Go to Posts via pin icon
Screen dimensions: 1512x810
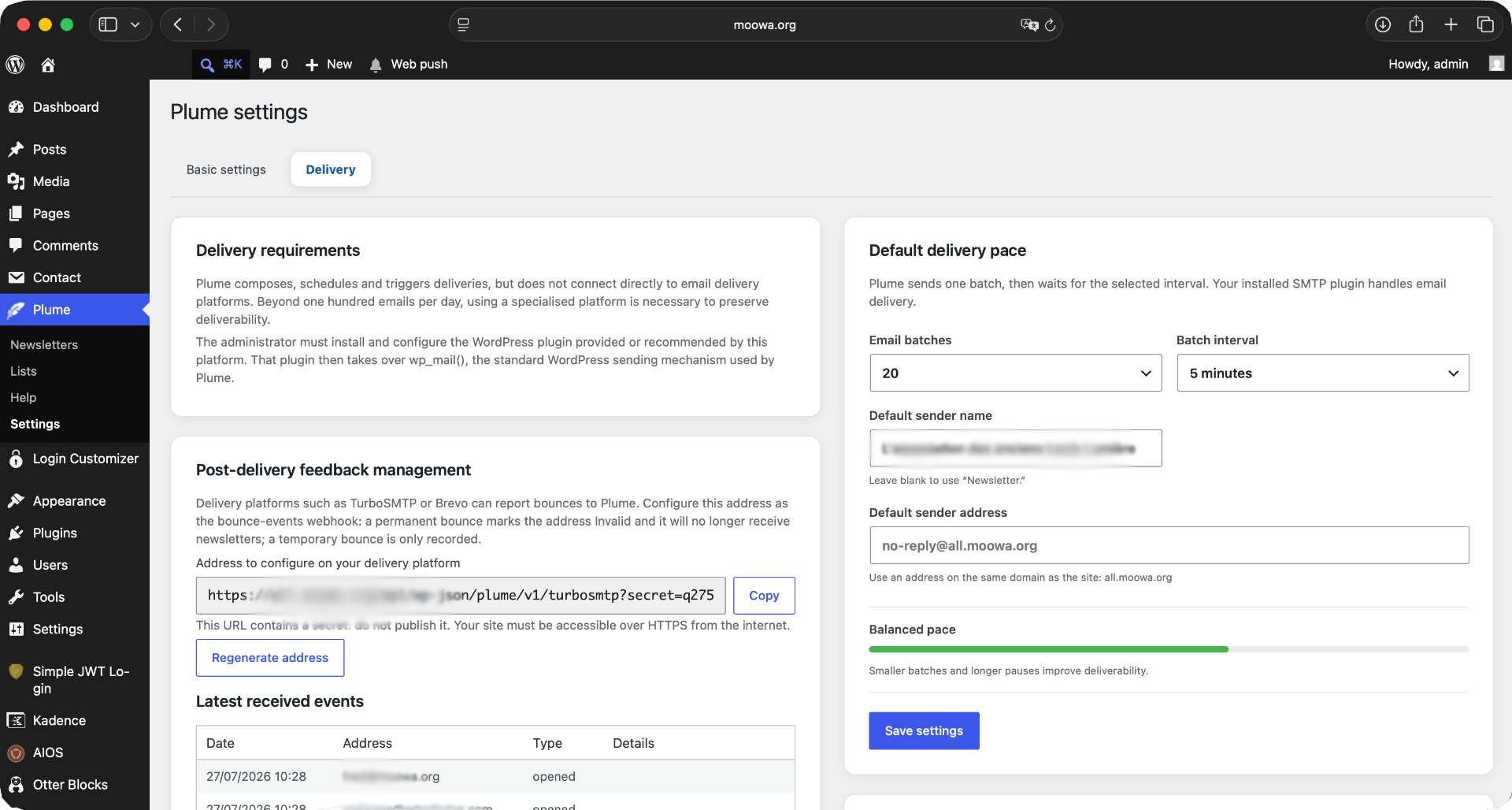[x=75, y=150]
